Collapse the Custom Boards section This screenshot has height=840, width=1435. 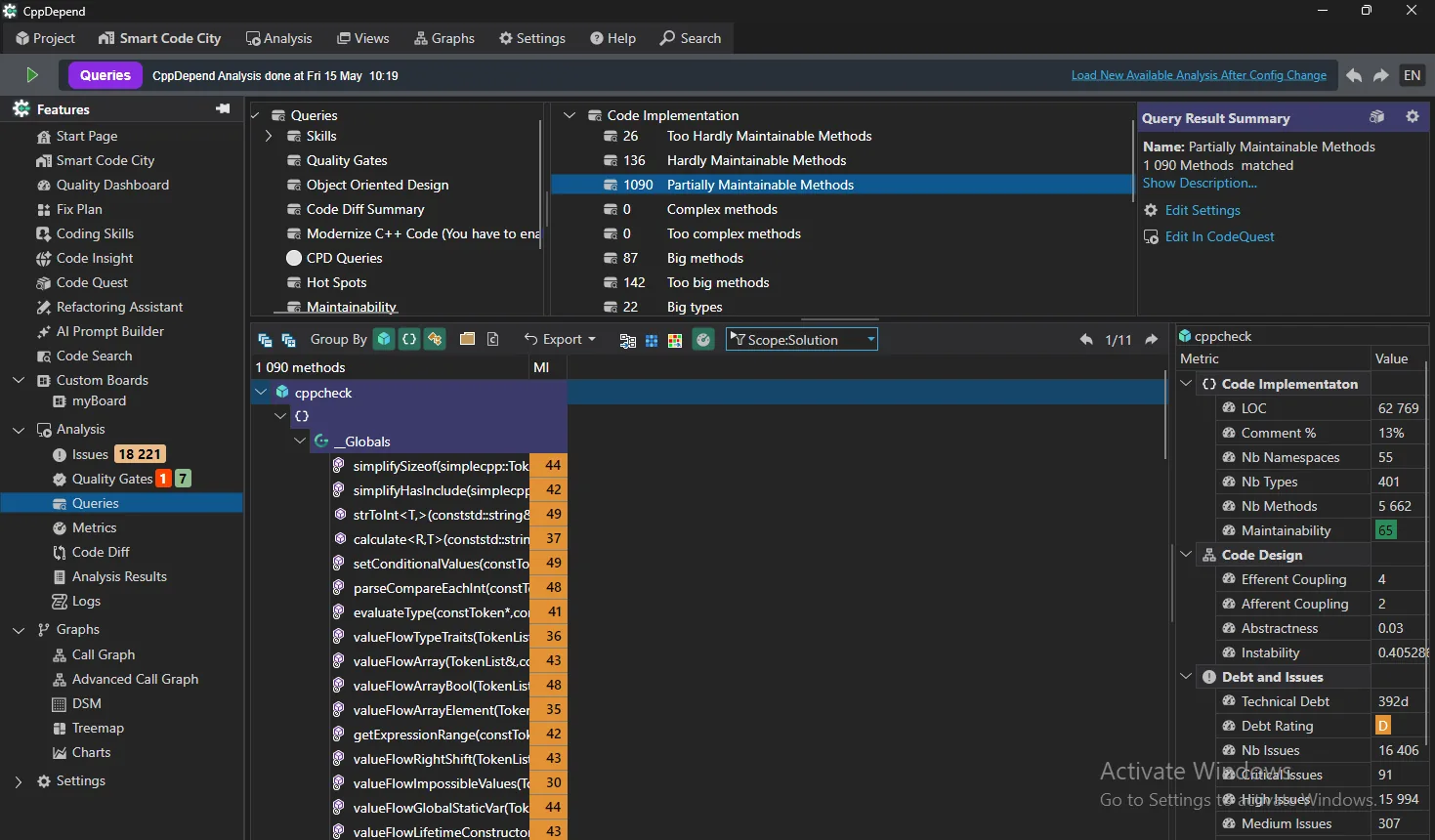19,380
